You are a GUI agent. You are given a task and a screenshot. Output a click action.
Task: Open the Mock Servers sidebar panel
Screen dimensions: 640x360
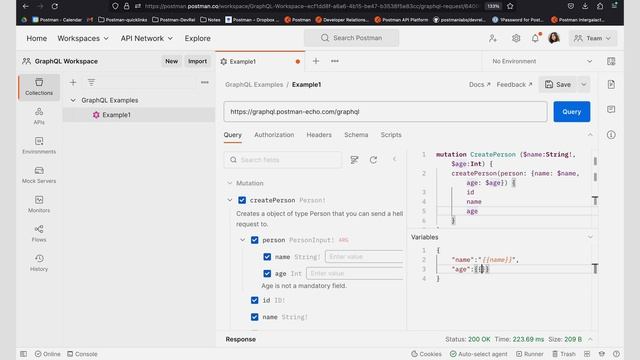coord(39,175)
